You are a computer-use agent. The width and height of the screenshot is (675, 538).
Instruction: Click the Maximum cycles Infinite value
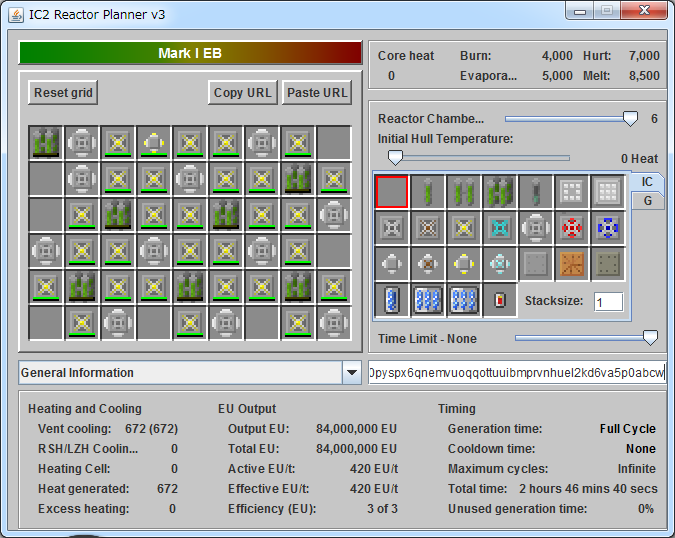(637, 469)
